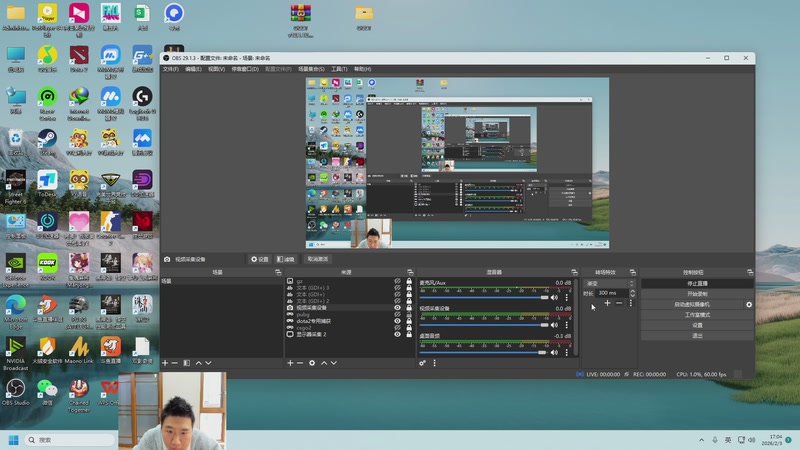Viewport: 800px width, 450px height.
Task: Click the 工作室模式 button
Action: click(697, 315)
